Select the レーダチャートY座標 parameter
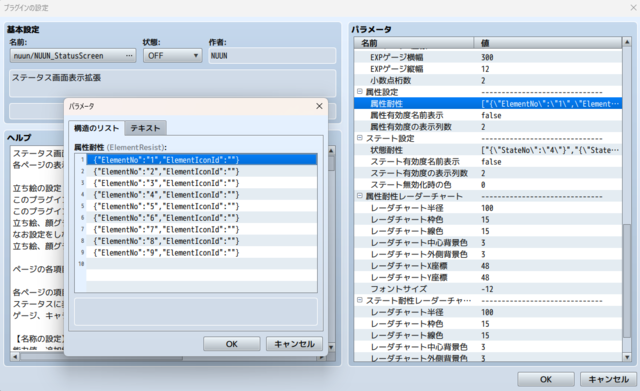 point(488,277)
